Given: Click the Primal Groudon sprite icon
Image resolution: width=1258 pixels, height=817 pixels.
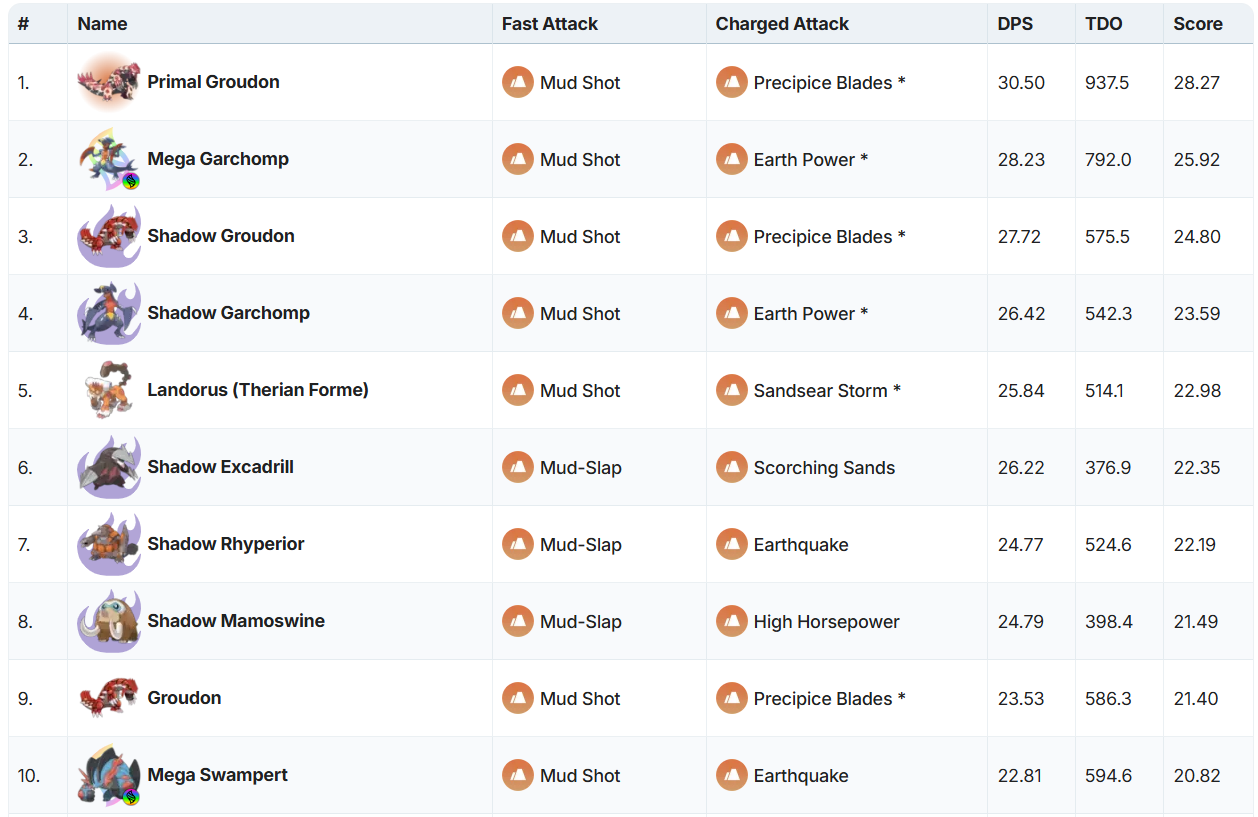Looking at the screenshot, I should [108, 82].
